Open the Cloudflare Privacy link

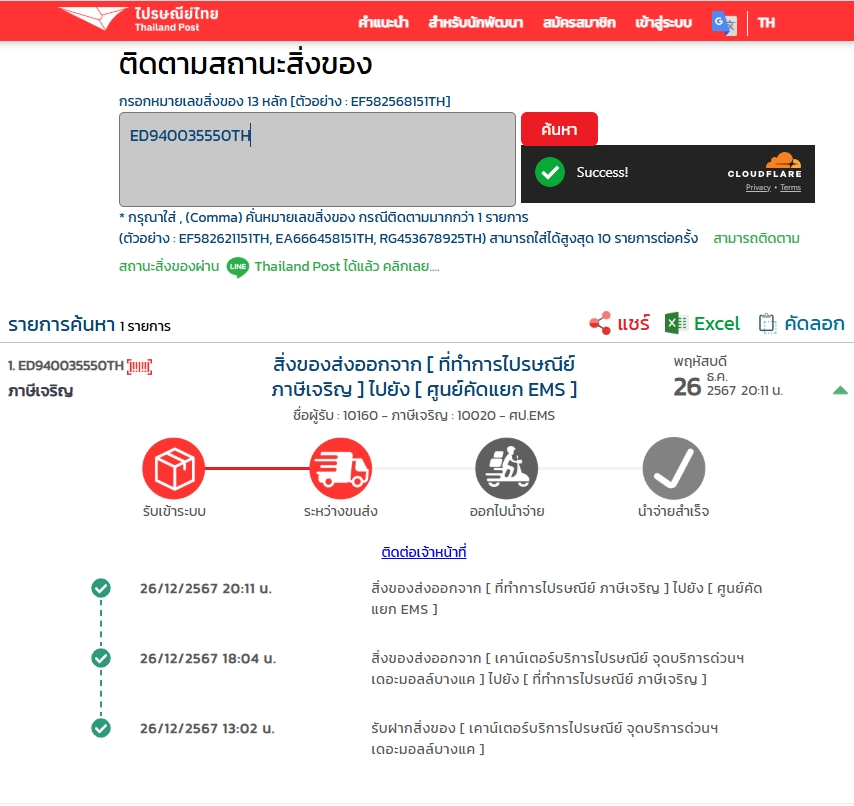758,187
